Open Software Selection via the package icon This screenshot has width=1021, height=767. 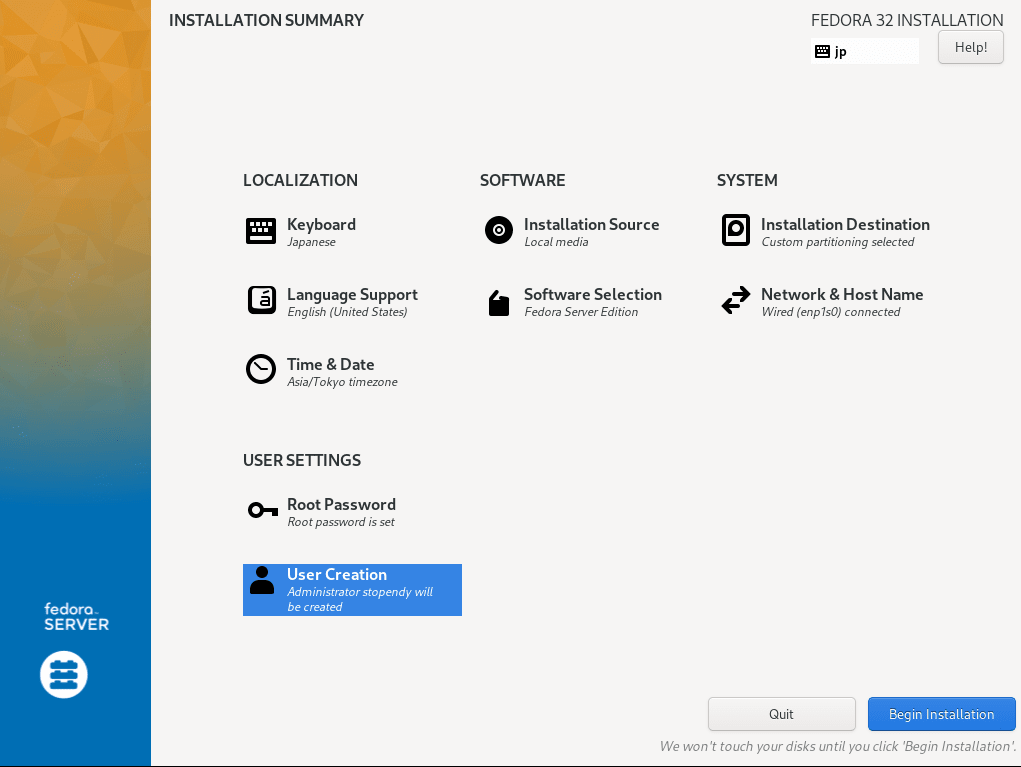coord(498,300)
